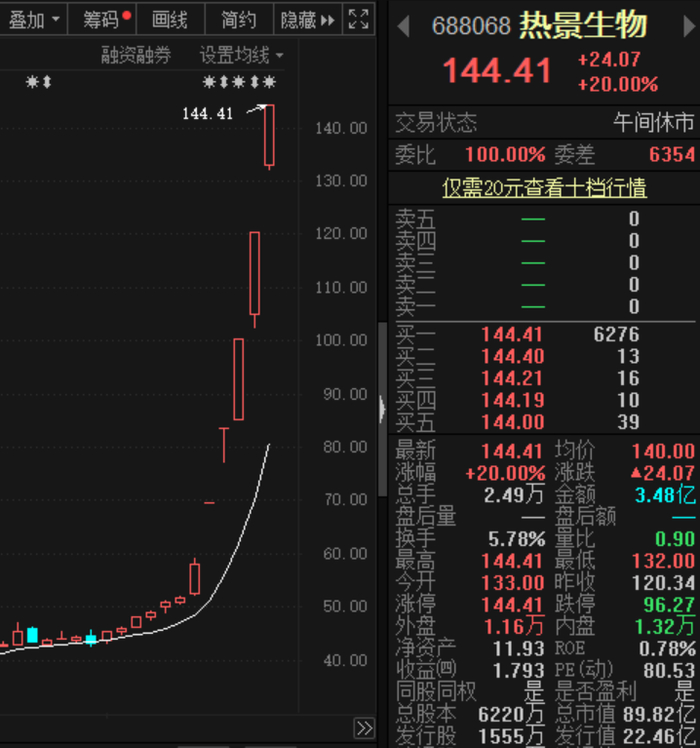Click event markers at top-left of chart

click(x=39, y=82)
